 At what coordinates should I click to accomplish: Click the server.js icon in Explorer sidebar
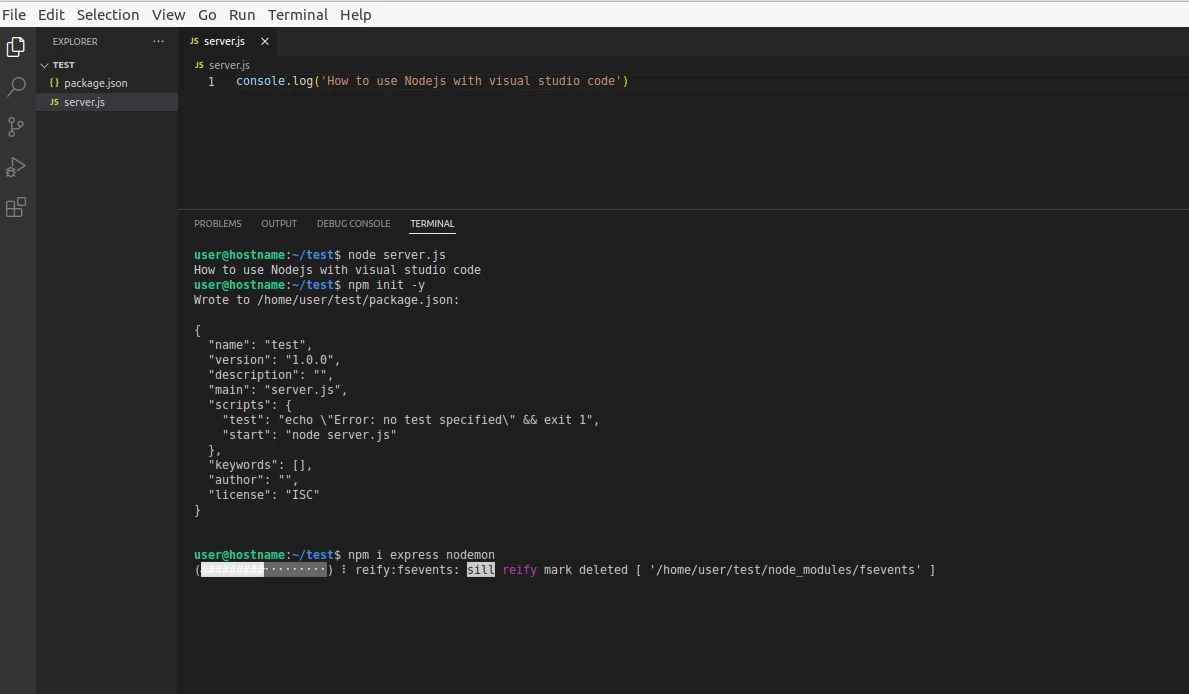(53, 101)
